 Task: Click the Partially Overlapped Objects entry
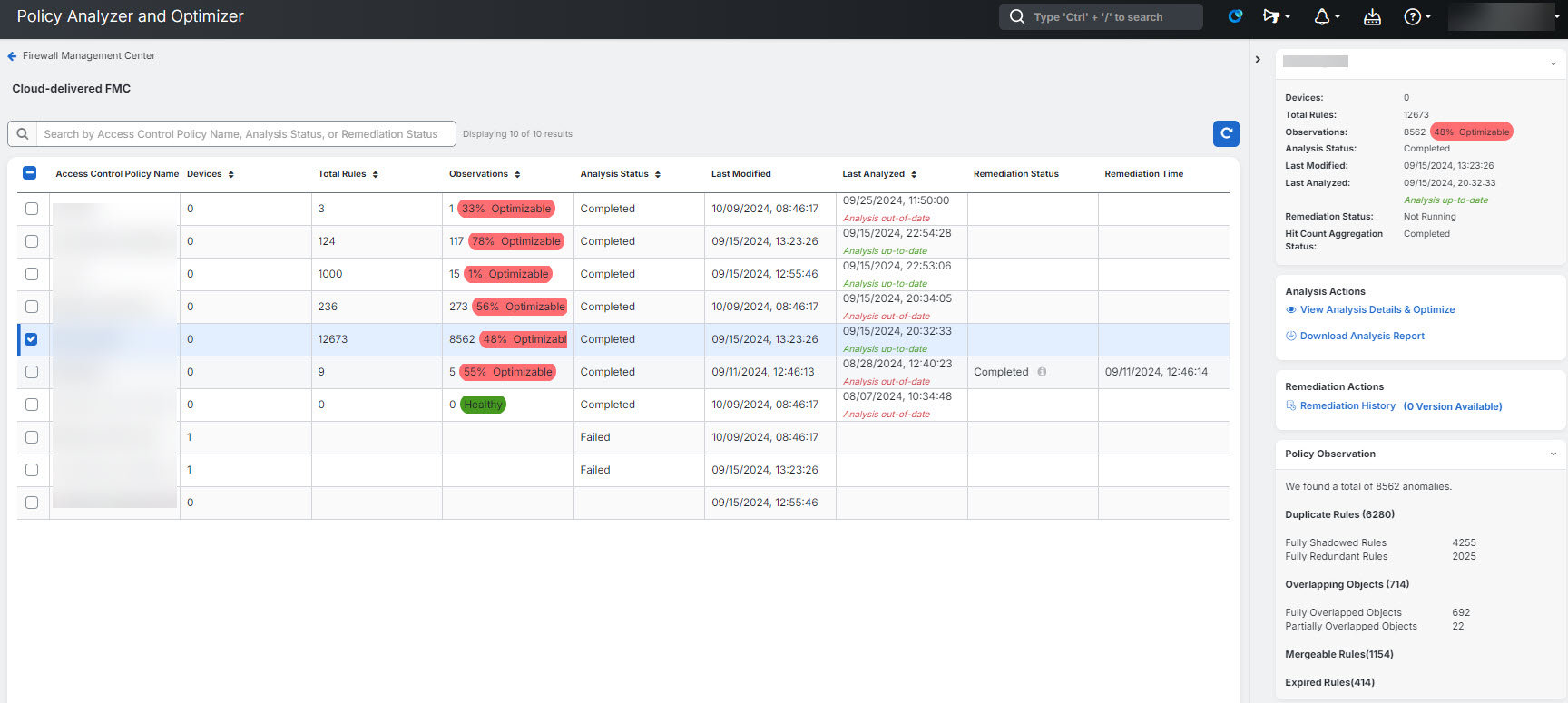pyautogui.click(x=1351, y=626)
